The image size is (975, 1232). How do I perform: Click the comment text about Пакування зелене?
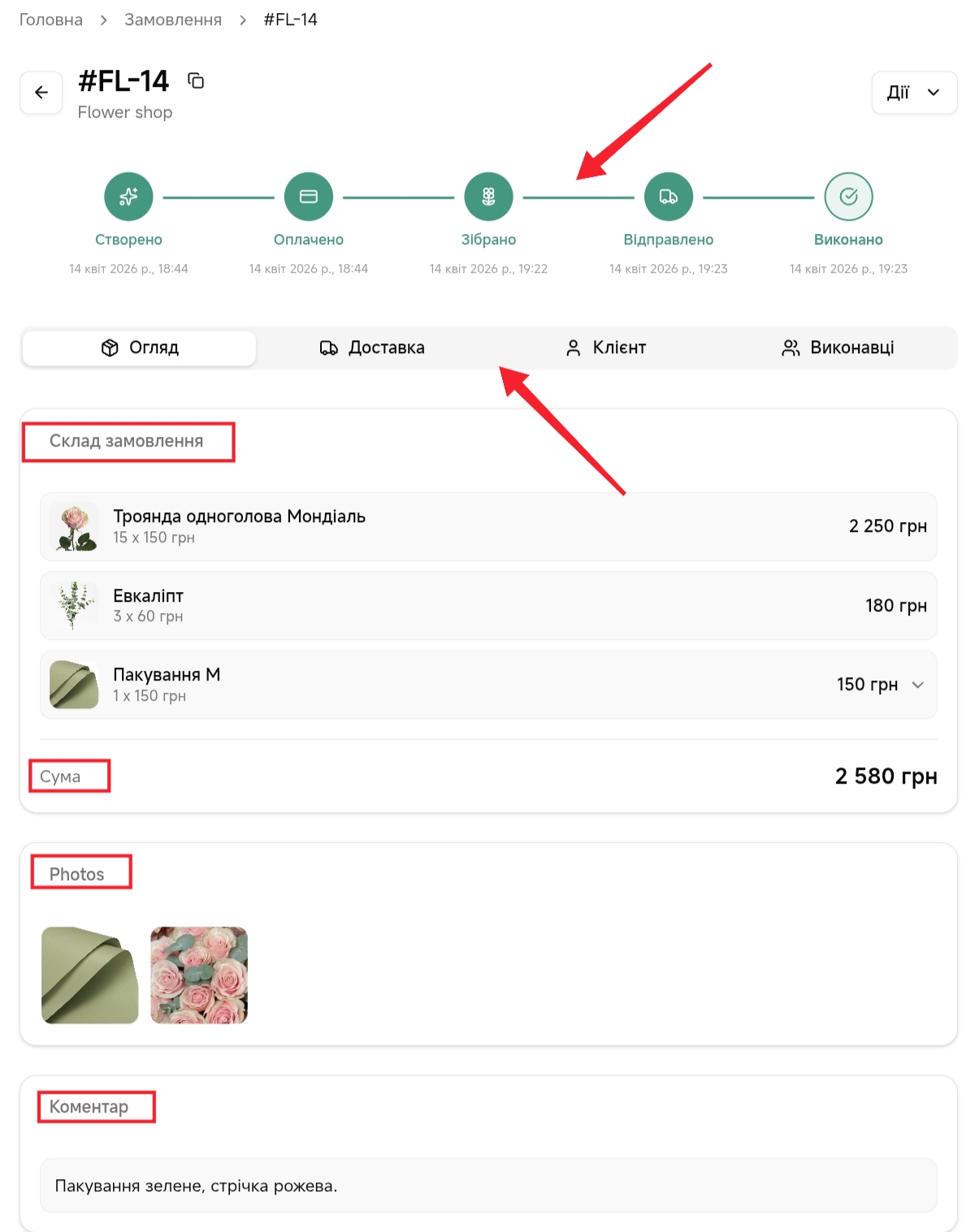tap(196, 1186)
